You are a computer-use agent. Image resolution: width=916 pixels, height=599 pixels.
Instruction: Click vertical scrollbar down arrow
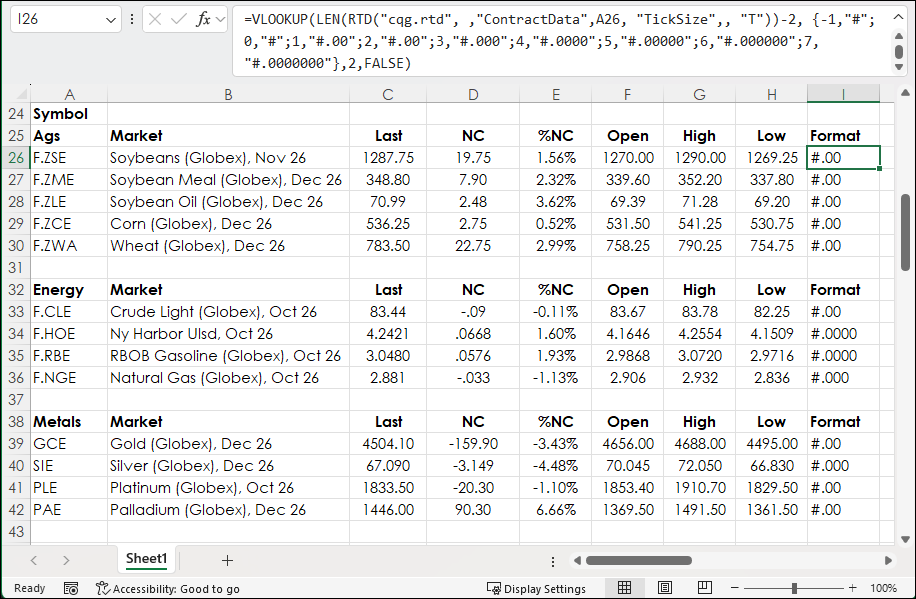pyautogui.click(x=905, y=539)
